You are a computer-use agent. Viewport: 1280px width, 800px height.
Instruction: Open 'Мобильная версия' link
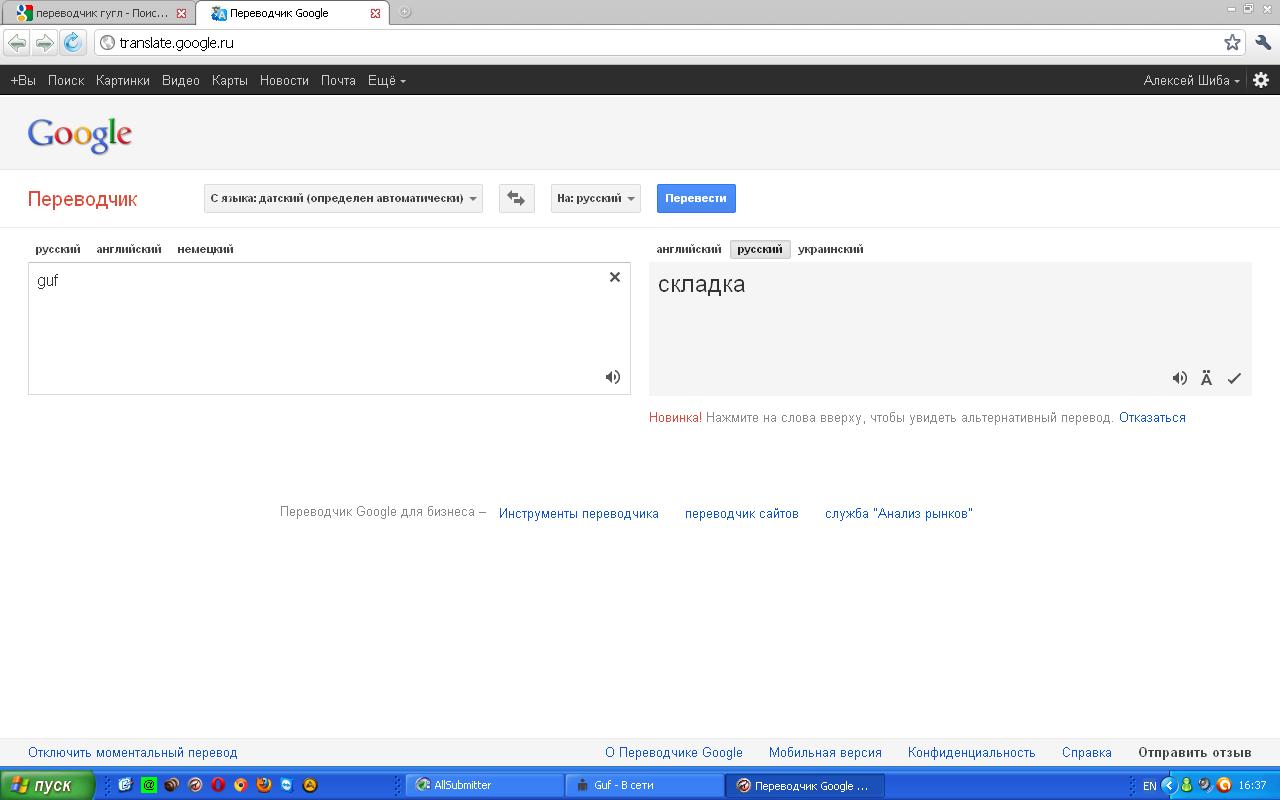pyautogui.click(x=825, y=752)
